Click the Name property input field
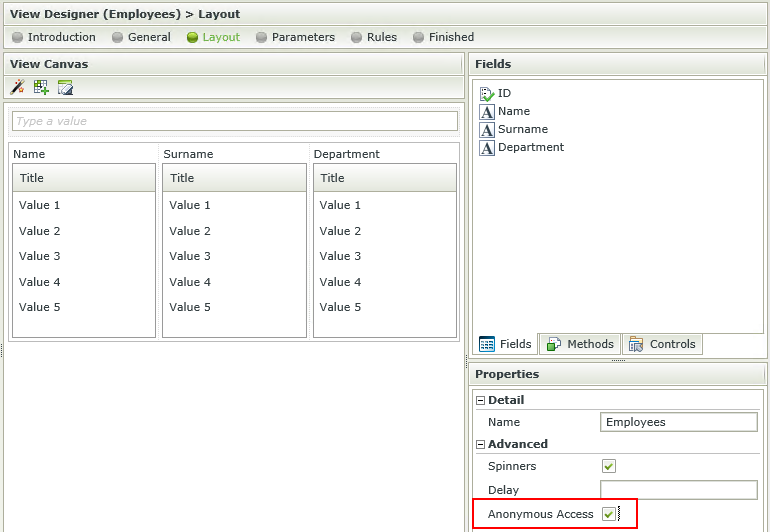 click(x=679, y=422)
